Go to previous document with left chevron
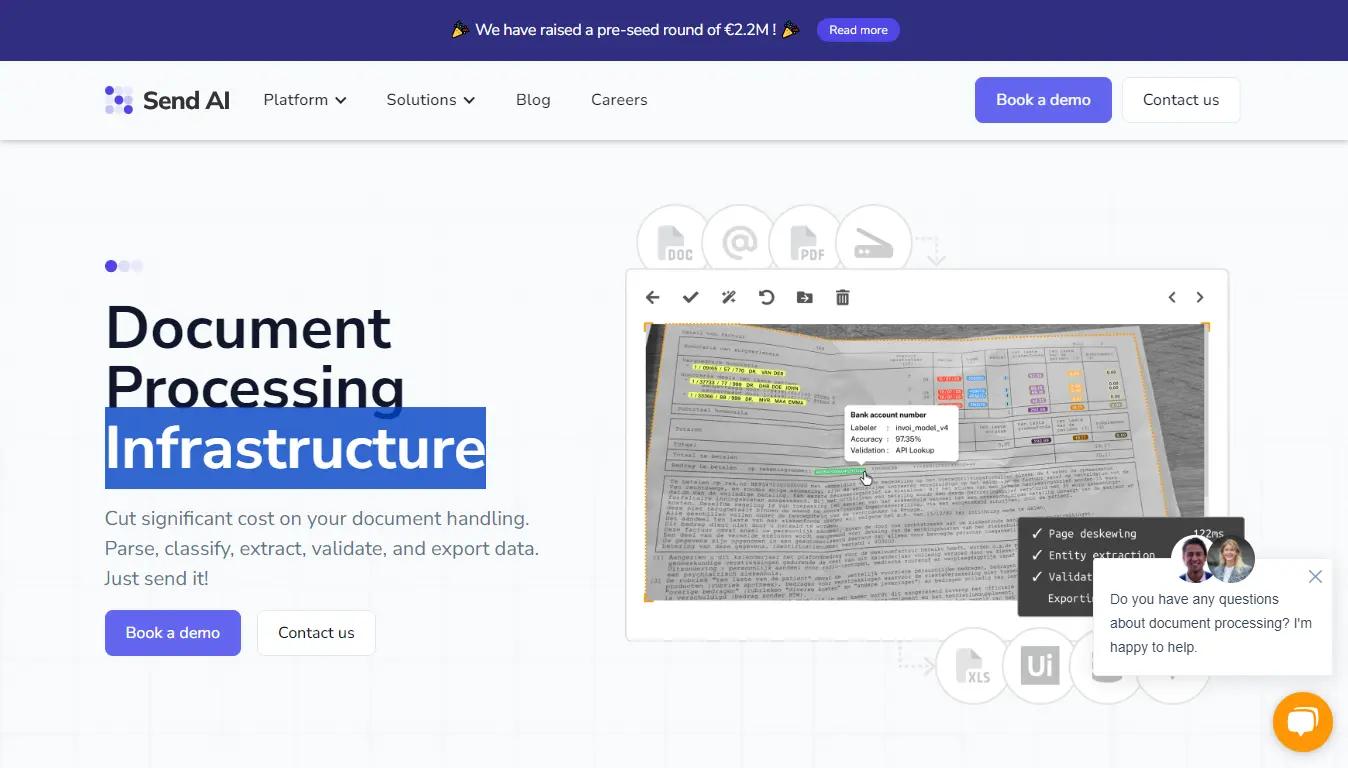 point(1172,297)
